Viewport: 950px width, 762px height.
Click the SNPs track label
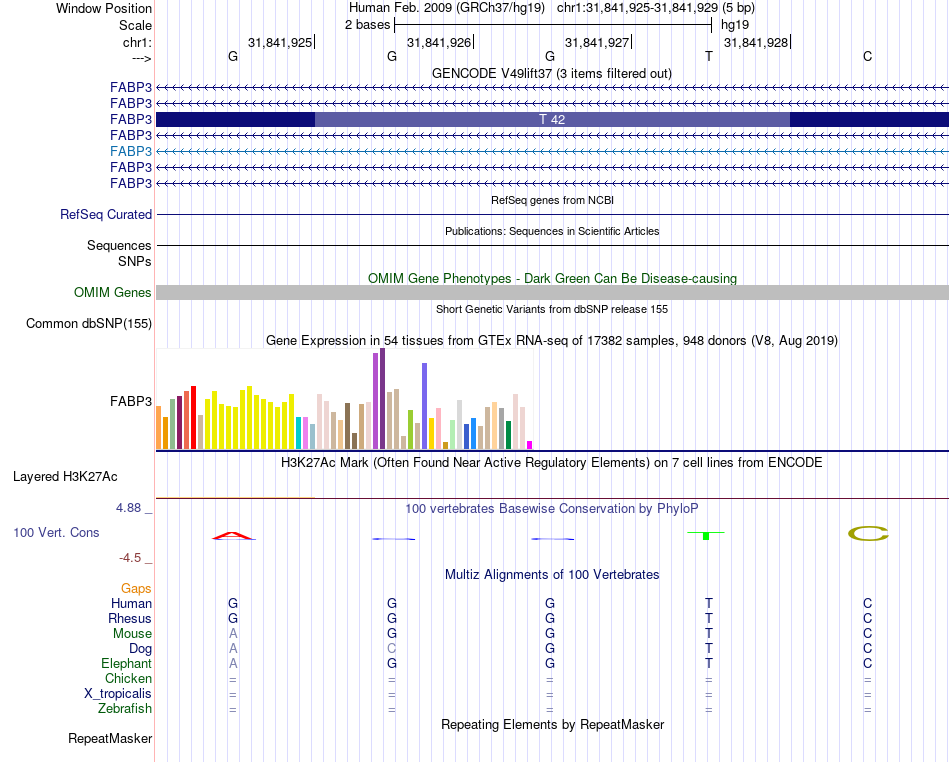(x=135, y=262)
